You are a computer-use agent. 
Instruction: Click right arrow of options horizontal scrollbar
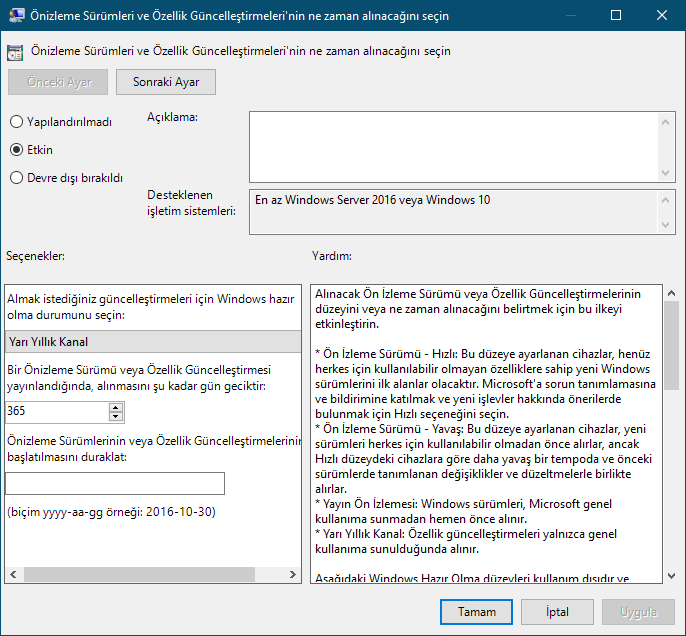pyautogui.click(x=293, y=574)
